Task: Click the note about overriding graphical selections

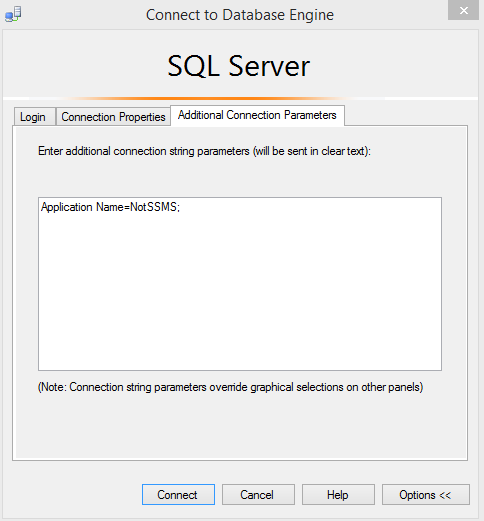Action: pyautogui.click(x=230, y=387)
